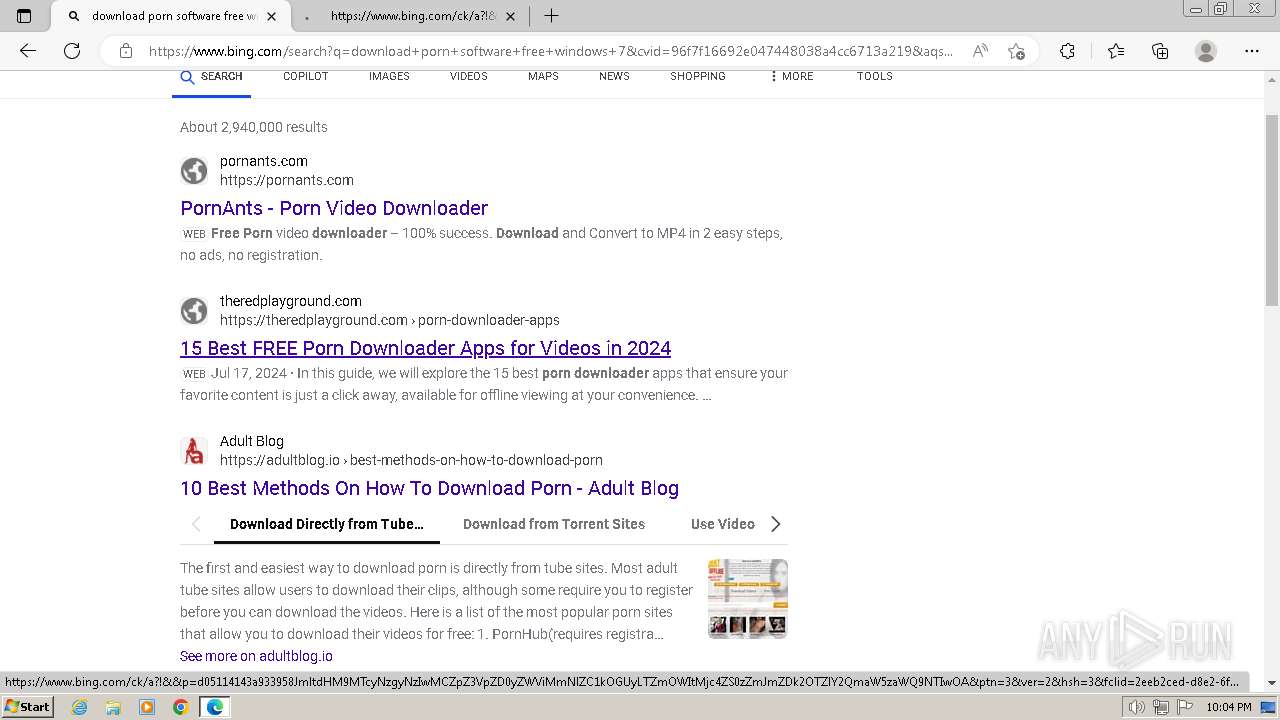Click the pornants.com globe favicon
The width and height of the screenshot is (1280, 720).
[x=194, y=171]
